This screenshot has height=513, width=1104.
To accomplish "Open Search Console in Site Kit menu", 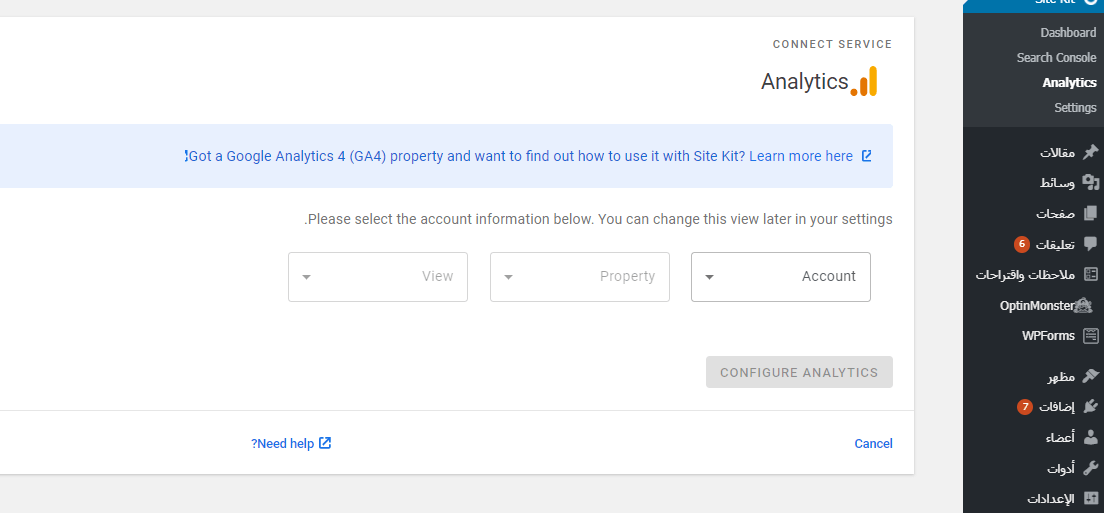I will click(1056, 58).
